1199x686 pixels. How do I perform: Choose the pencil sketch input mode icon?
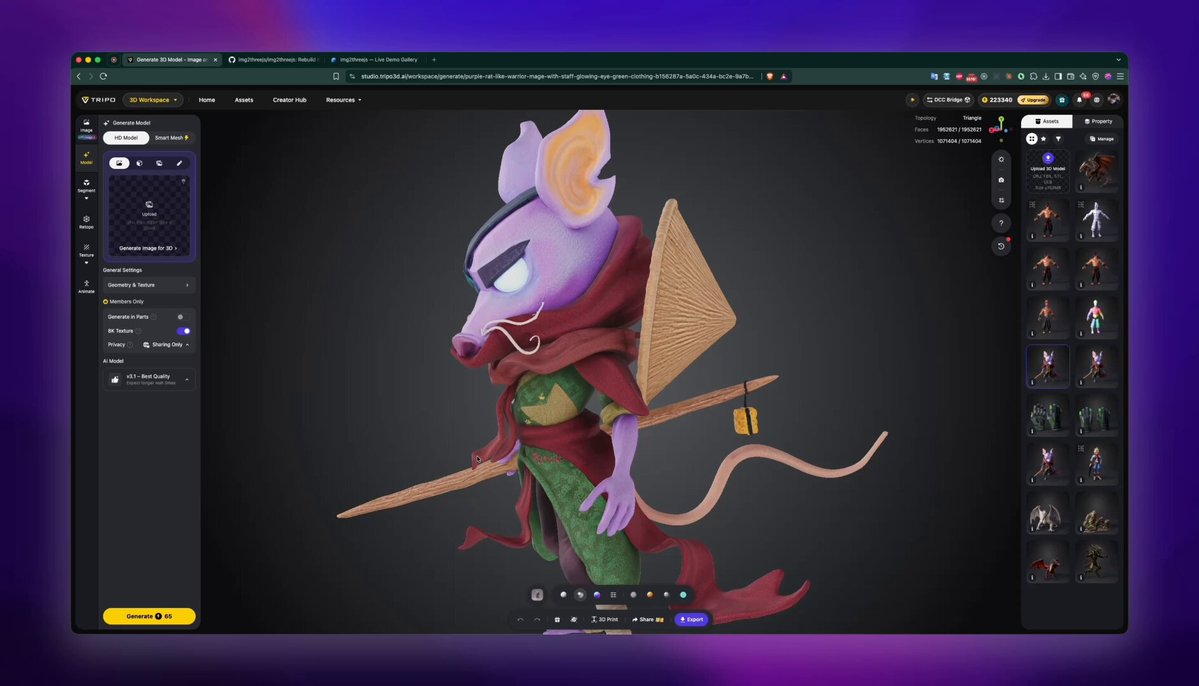tap(180, 163)
